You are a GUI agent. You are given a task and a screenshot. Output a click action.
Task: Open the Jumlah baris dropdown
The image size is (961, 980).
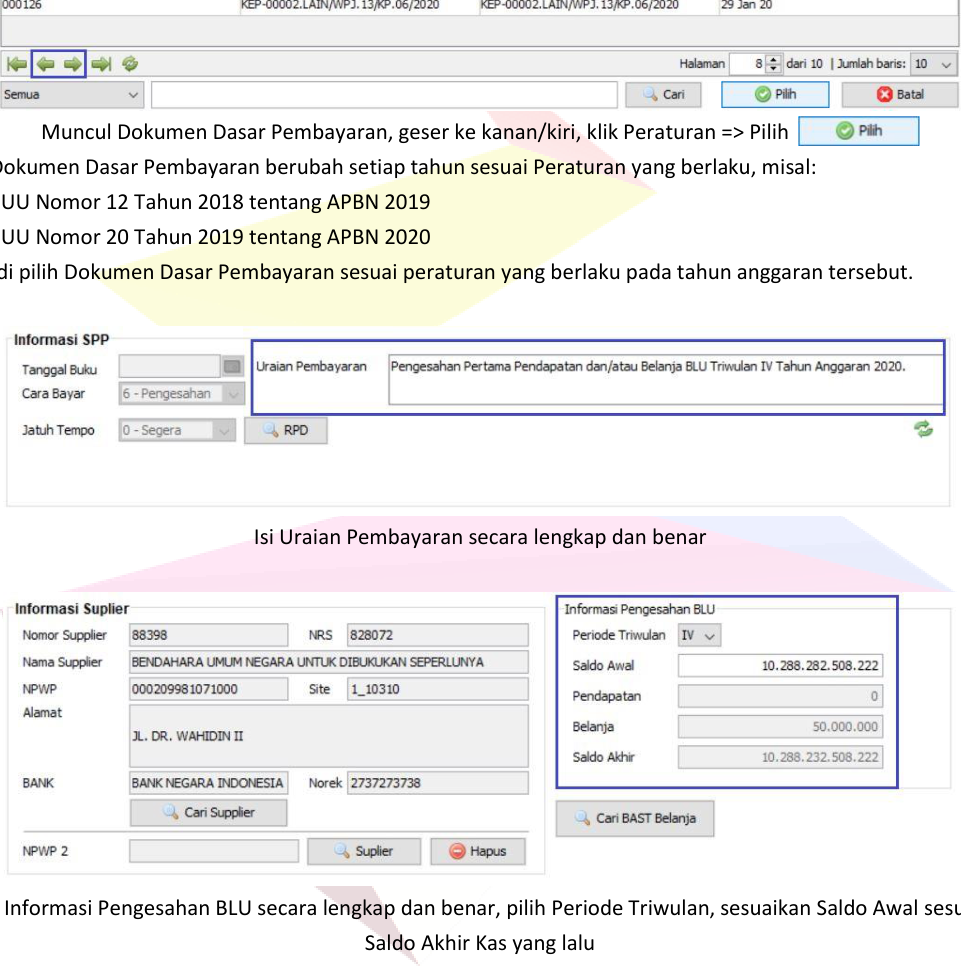(x=934, y=64)
